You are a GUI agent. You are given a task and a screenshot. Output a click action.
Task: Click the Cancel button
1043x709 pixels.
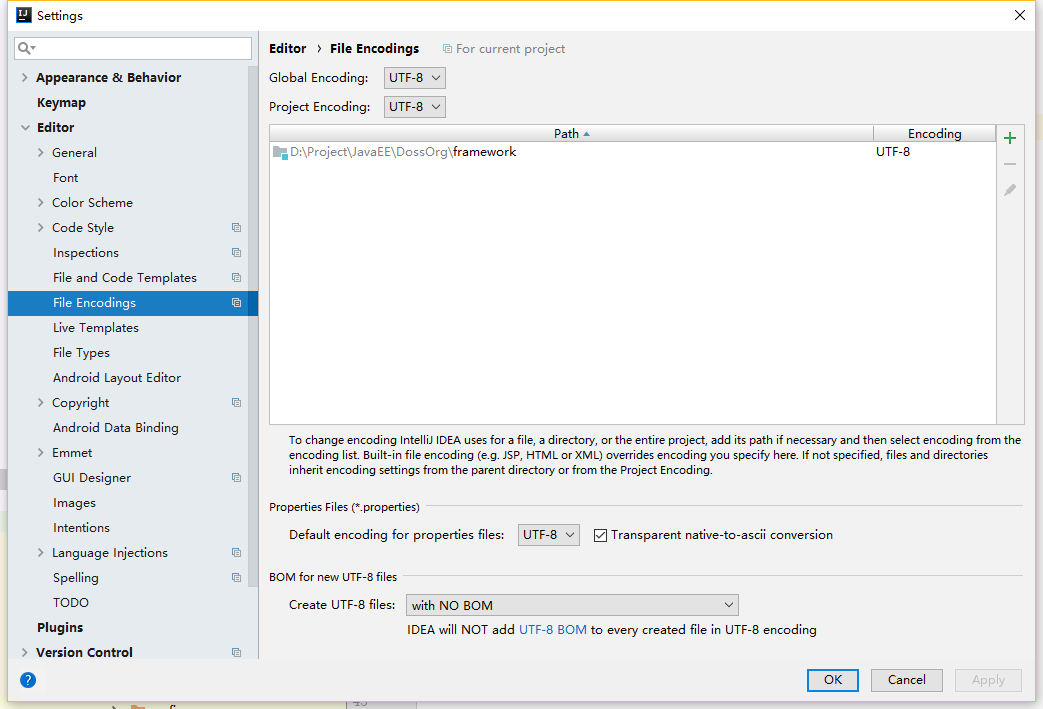pos(907,680)
